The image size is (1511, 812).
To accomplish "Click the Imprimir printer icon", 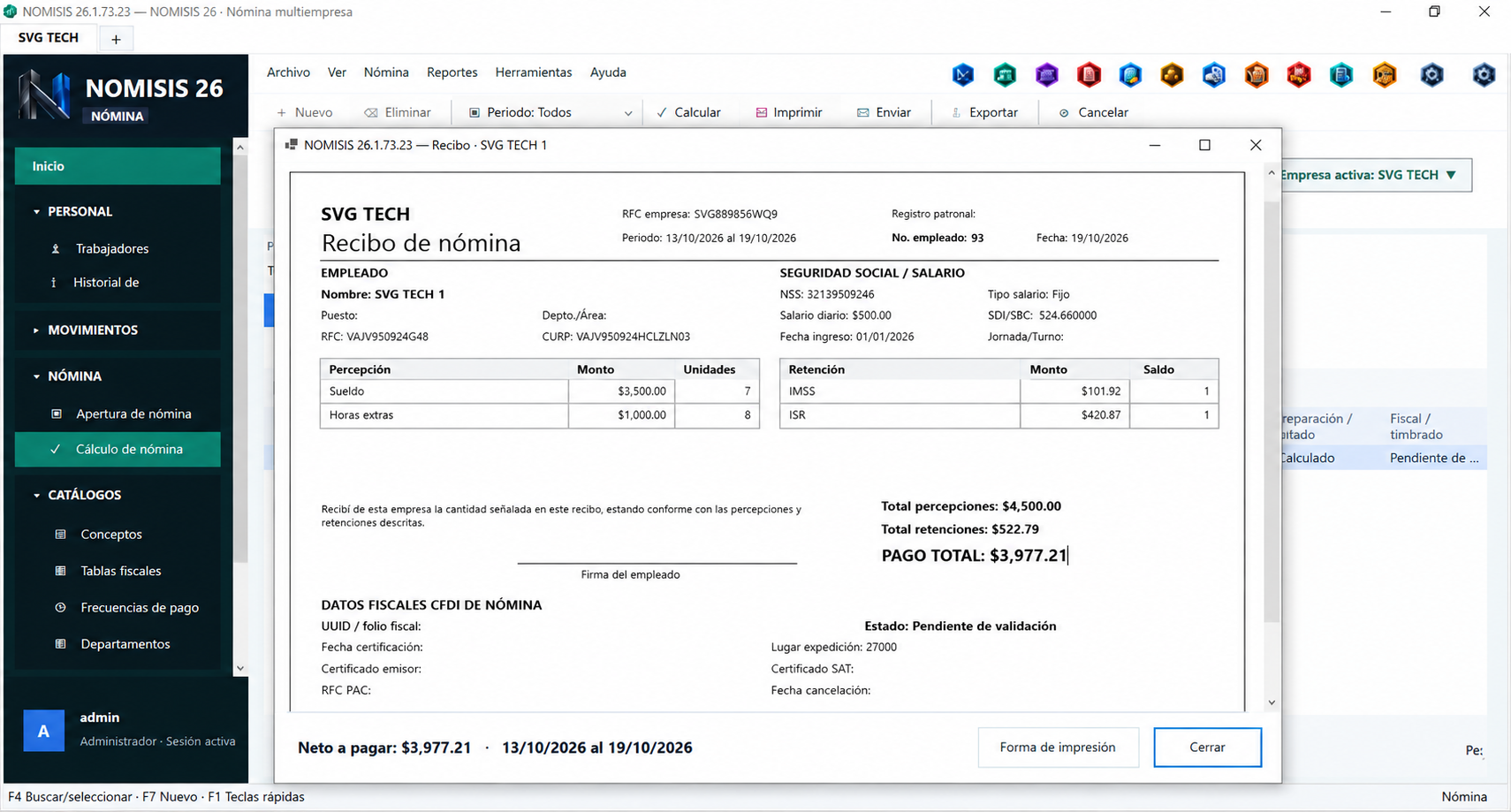I will click(761, 113).
